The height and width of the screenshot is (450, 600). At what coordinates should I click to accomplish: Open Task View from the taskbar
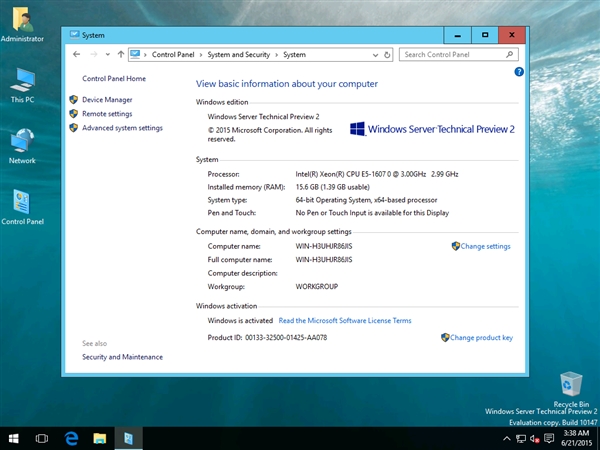43,438
